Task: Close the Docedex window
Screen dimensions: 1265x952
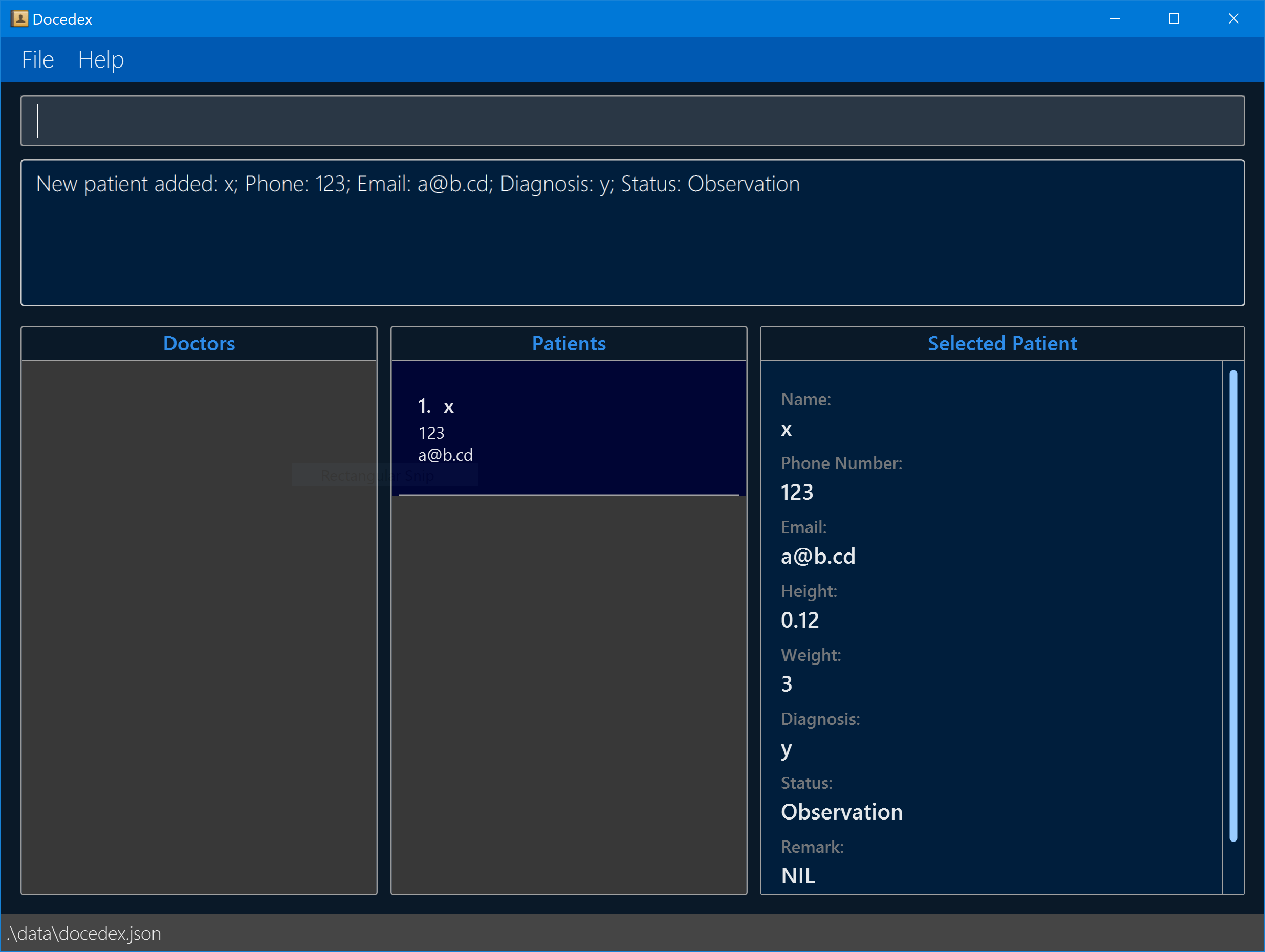Action: pyautogui.click(x=1234, y=19)
